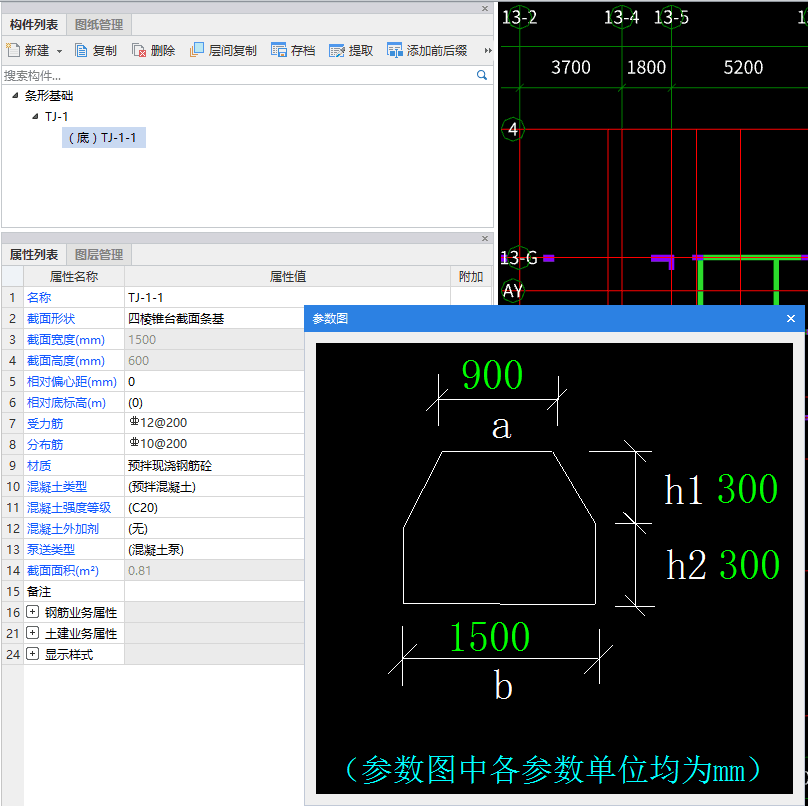Click the 3700 dimension text
This screenshot has width=808, height=806.
click(x=570, y=68)
